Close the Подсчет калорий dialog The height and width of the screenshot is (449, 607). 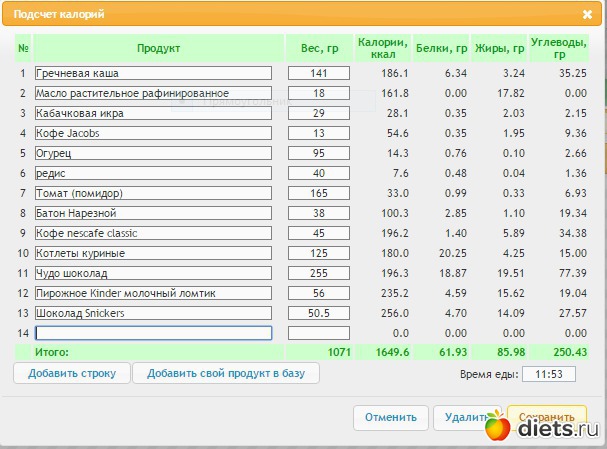coord(587,15)
